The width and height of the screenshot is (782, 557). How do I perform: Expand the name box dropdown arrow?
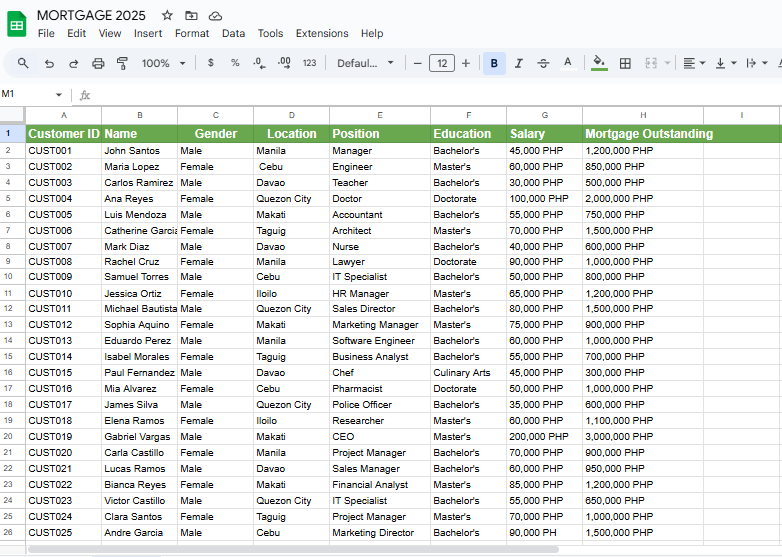pos(59,94)
